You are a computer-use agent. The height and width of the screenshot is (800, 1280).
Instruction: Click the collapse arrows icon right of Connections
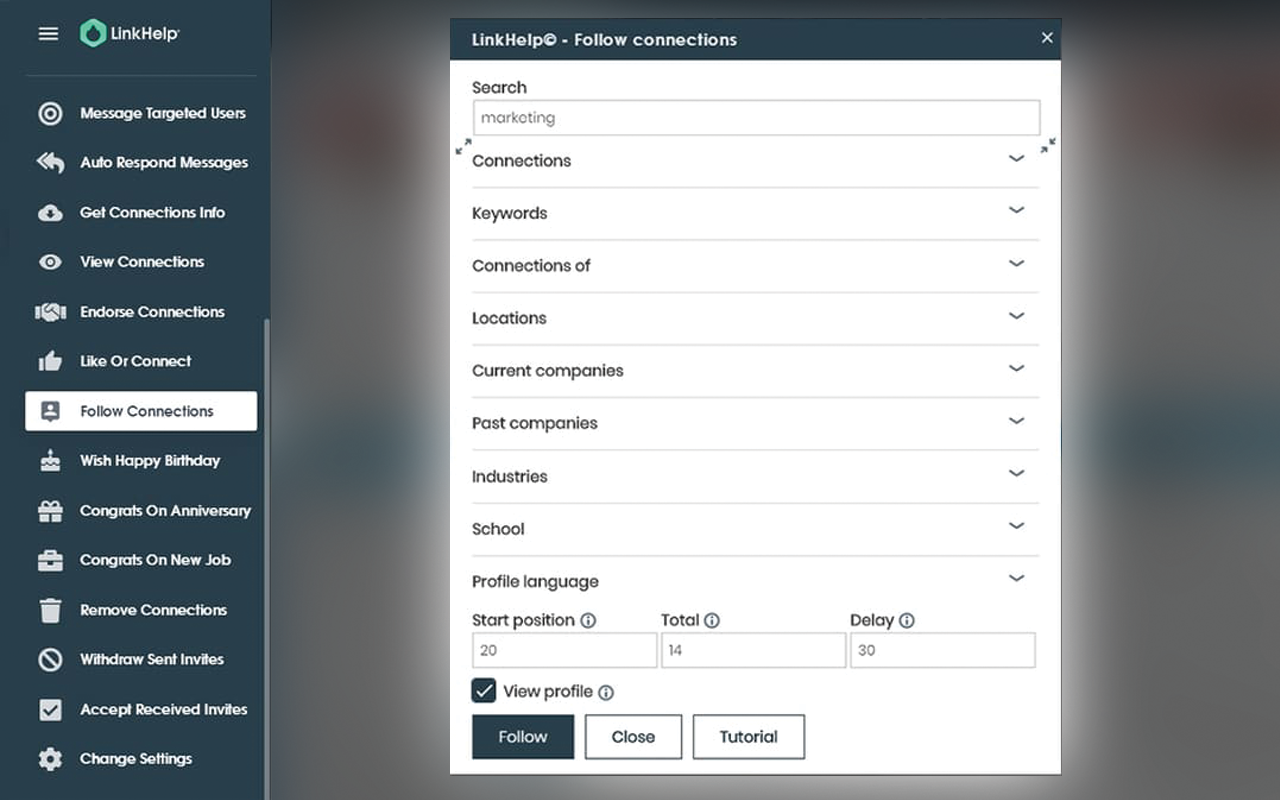tap(1048, 146)
